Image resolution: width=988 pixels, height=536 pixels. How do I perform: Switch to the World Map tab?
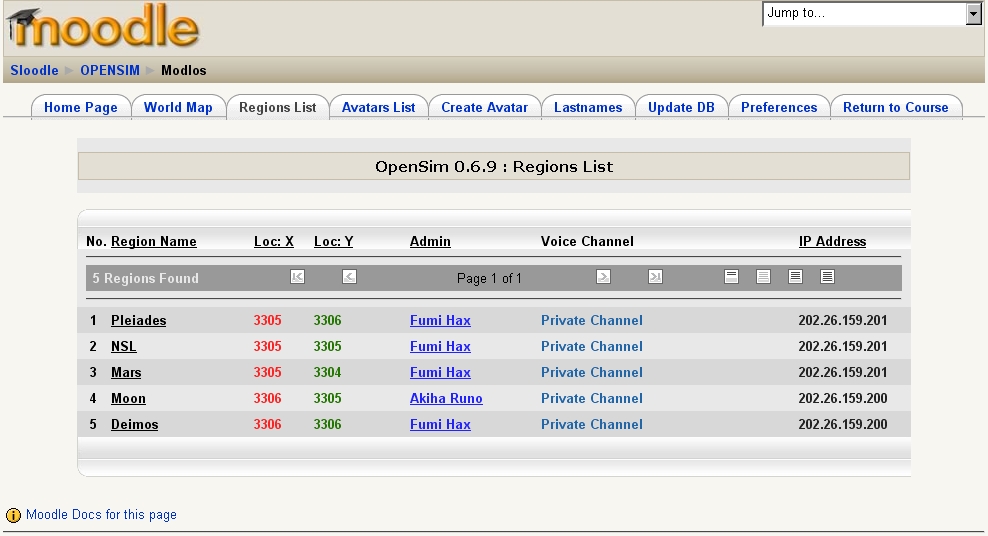click(x=178, y=107)
